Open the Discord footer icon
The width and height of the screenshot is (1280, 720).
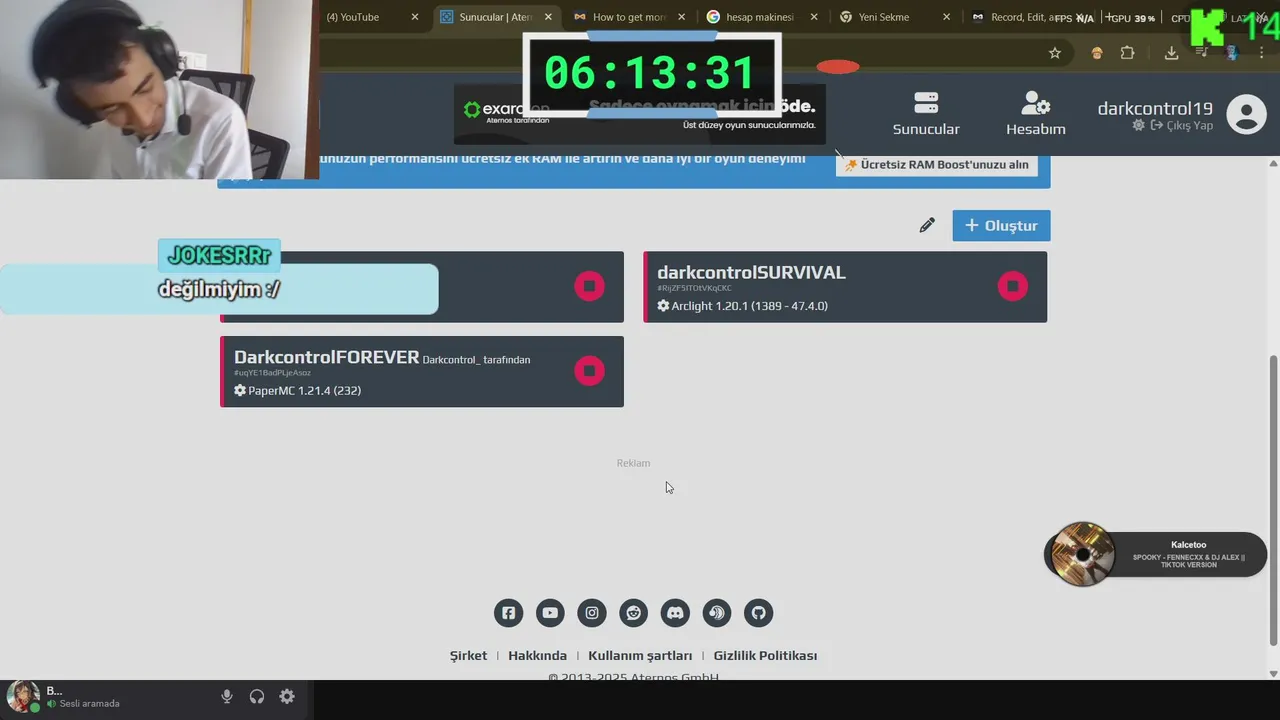[x=675, y=613]
